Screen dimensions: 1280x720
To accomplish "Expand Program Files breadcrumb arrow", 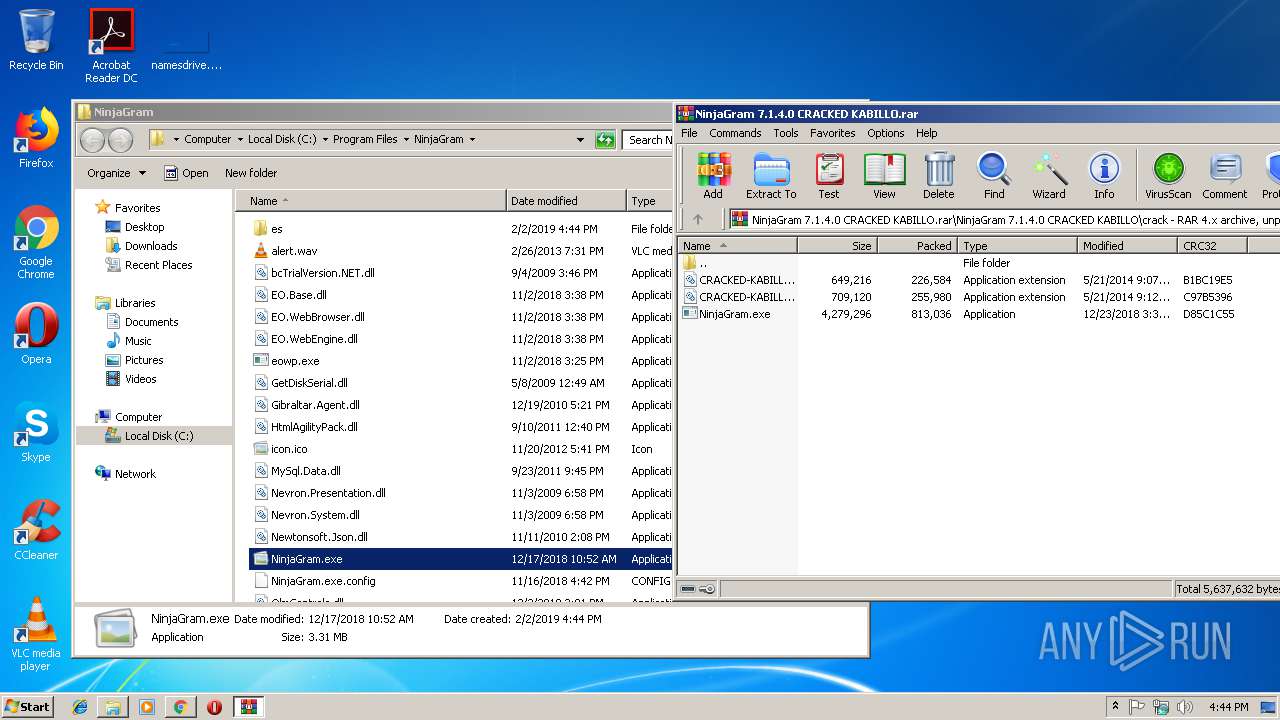I will click(x=406, y=140).
